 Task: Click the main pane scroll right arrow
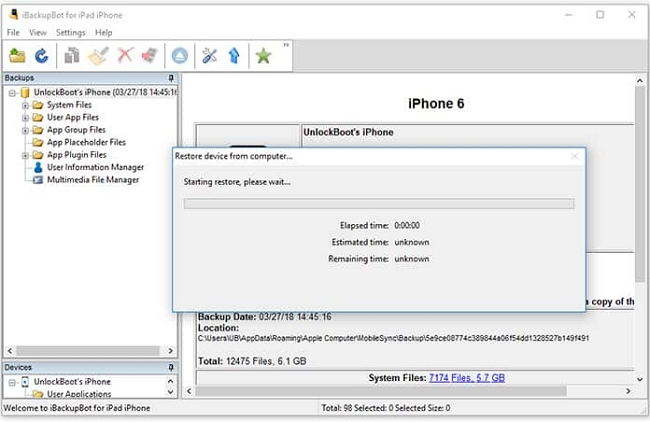pyautogui.click(x=628, y=391)
